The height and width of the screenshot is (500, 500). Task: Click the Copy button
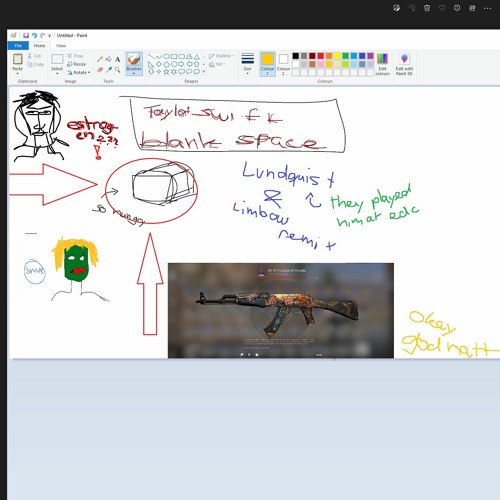click(x=36, y=64)
